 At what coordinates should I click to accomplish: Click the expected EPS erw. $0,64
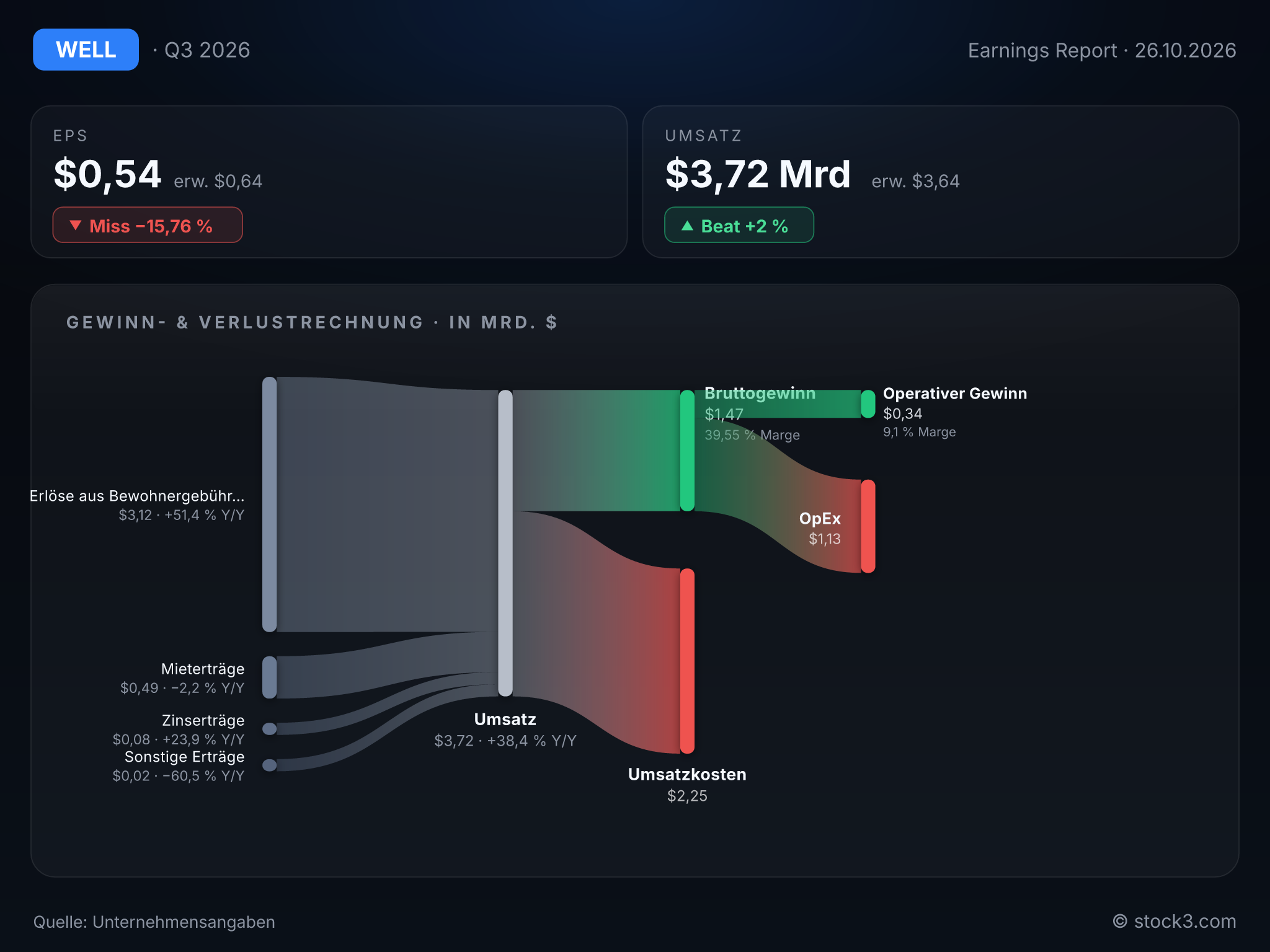(x=218, y=181)
